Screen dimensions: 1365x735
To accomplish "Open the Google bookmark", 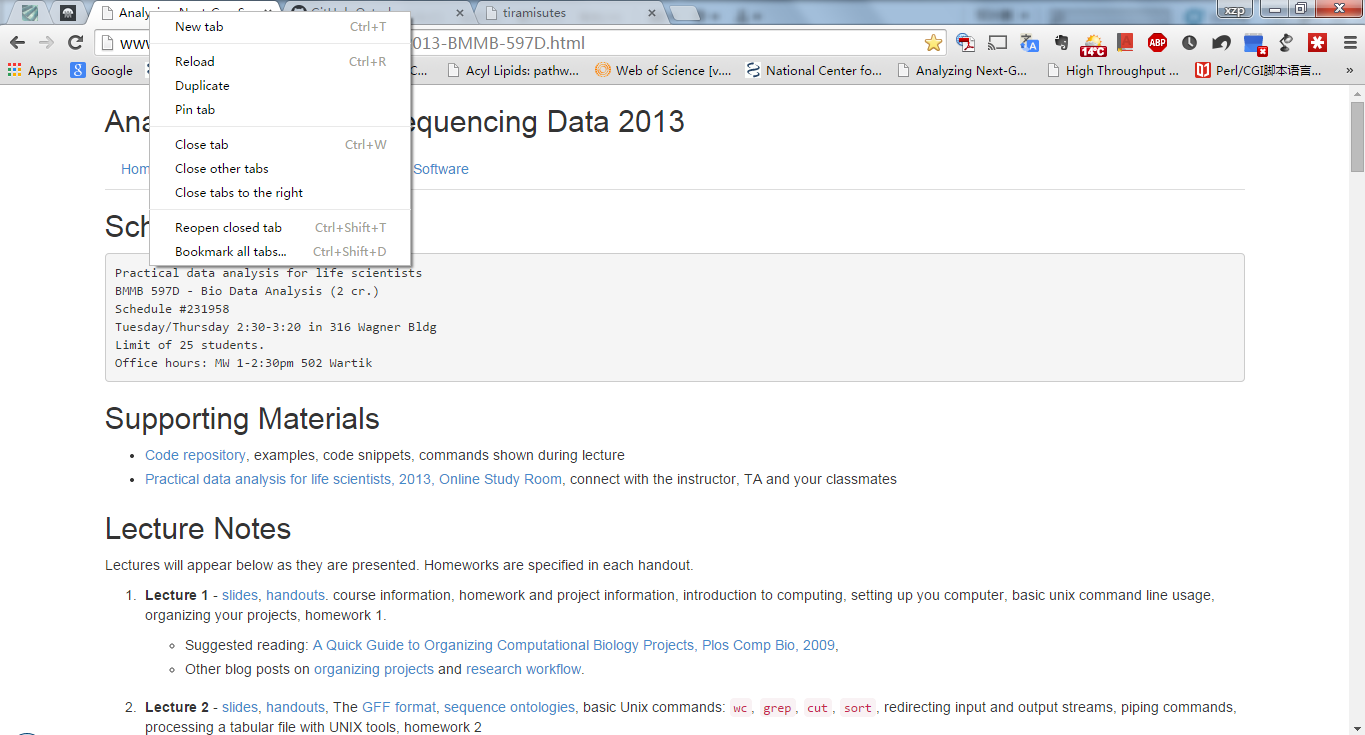I will 102,70.
